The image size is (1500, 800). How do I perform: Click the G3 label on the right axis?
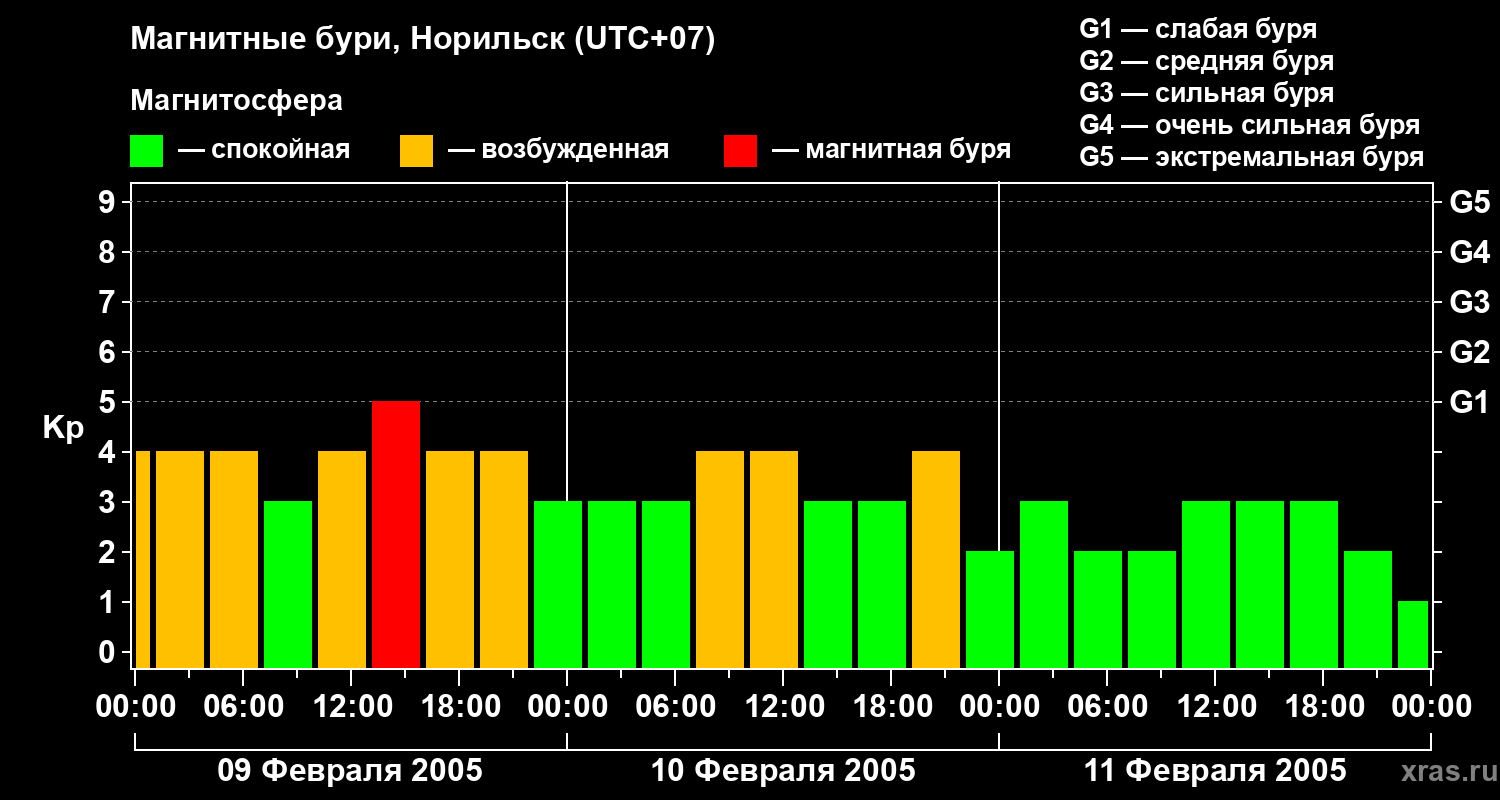[x=1469, y=302]
